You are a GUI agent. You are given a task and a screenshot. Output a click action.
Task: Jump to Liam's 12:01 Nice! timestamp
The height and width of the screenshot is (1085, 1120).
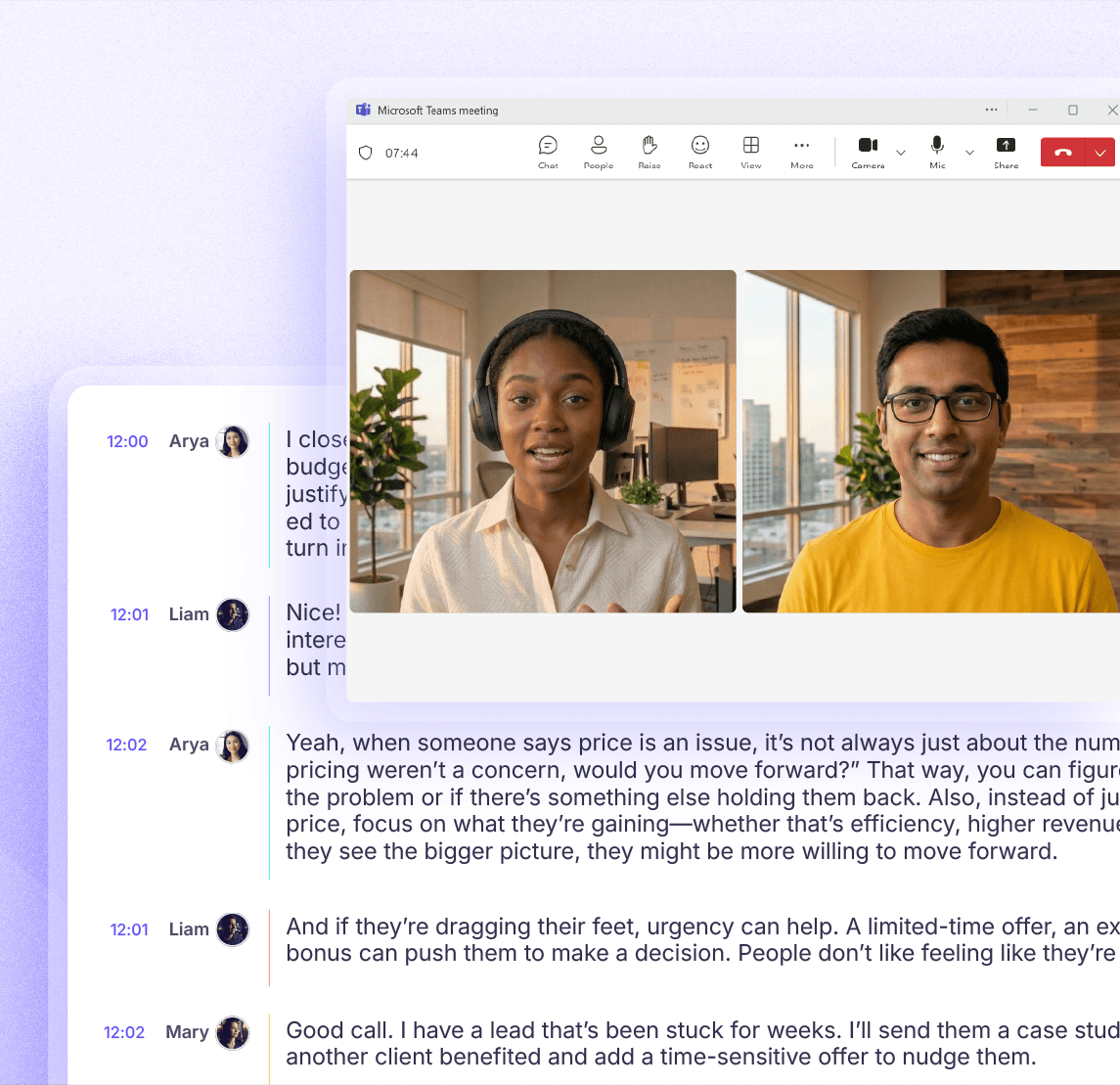[129, 614]
